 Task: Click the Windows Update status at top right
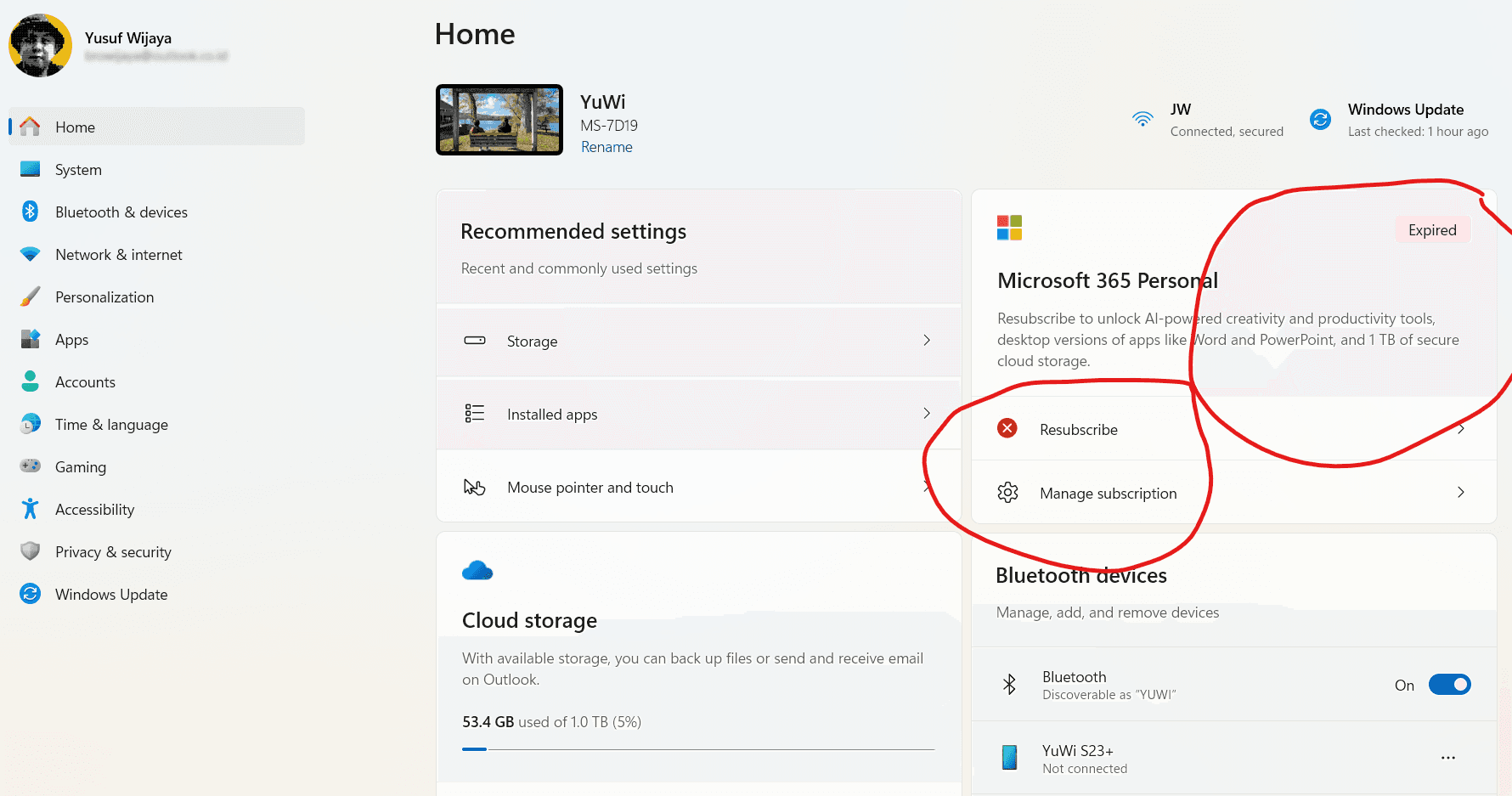coord(1399,120)
